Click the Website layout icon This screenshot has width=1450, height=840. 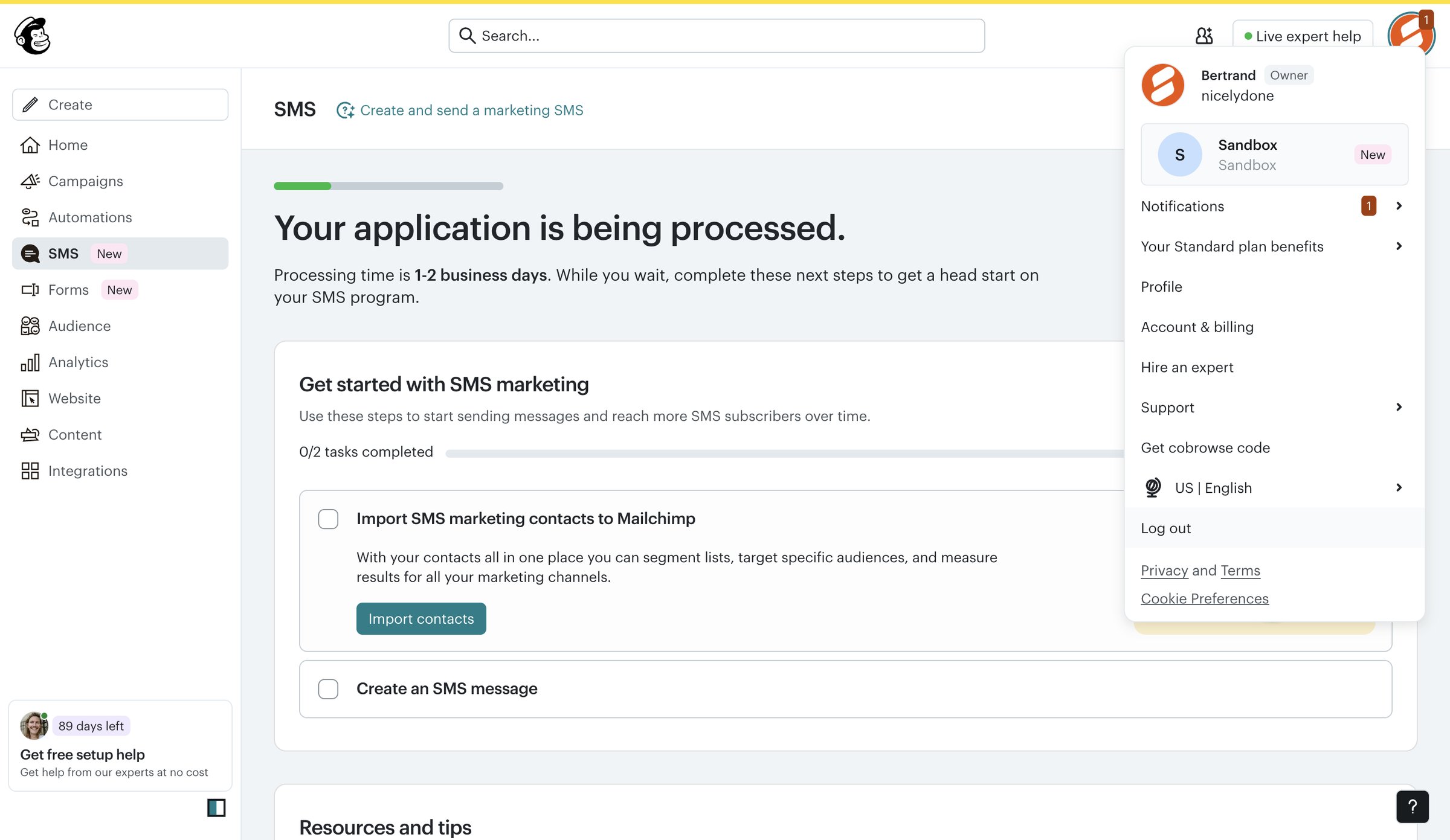[x=30, y=399]
